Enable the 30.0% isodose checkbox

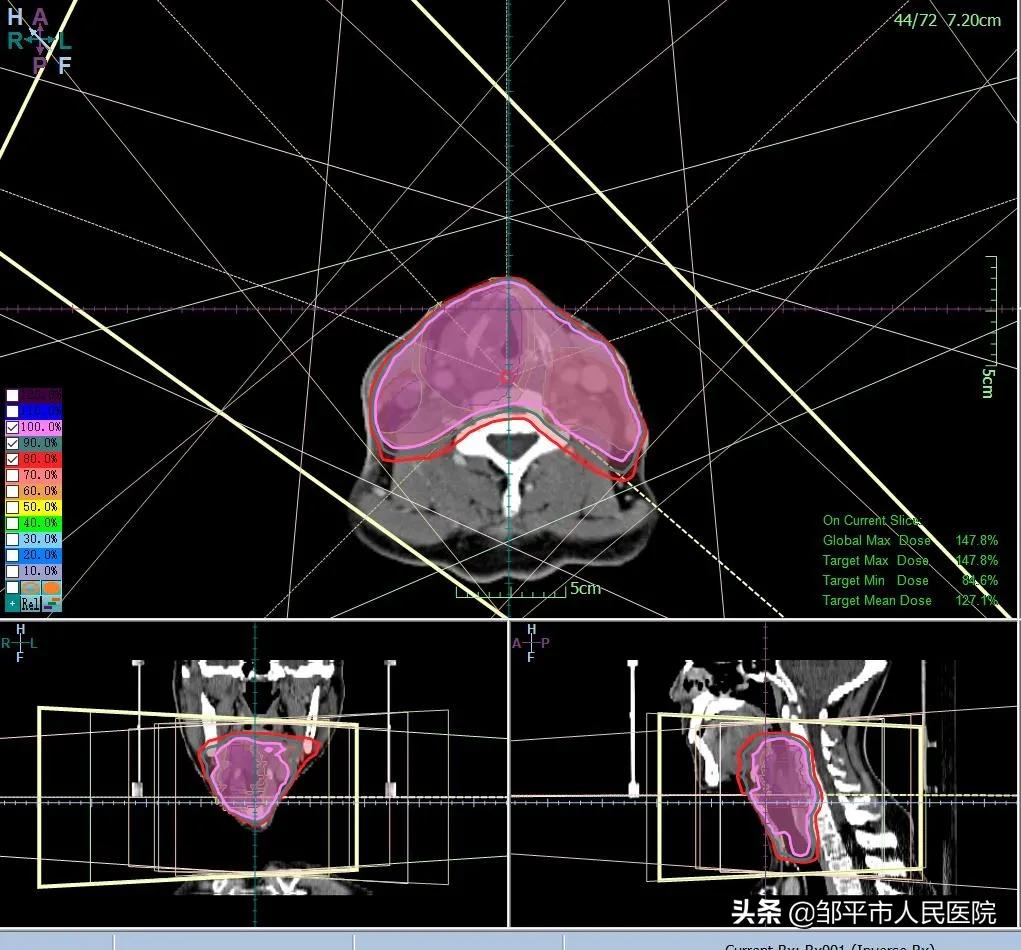click(x=12, y=539)
